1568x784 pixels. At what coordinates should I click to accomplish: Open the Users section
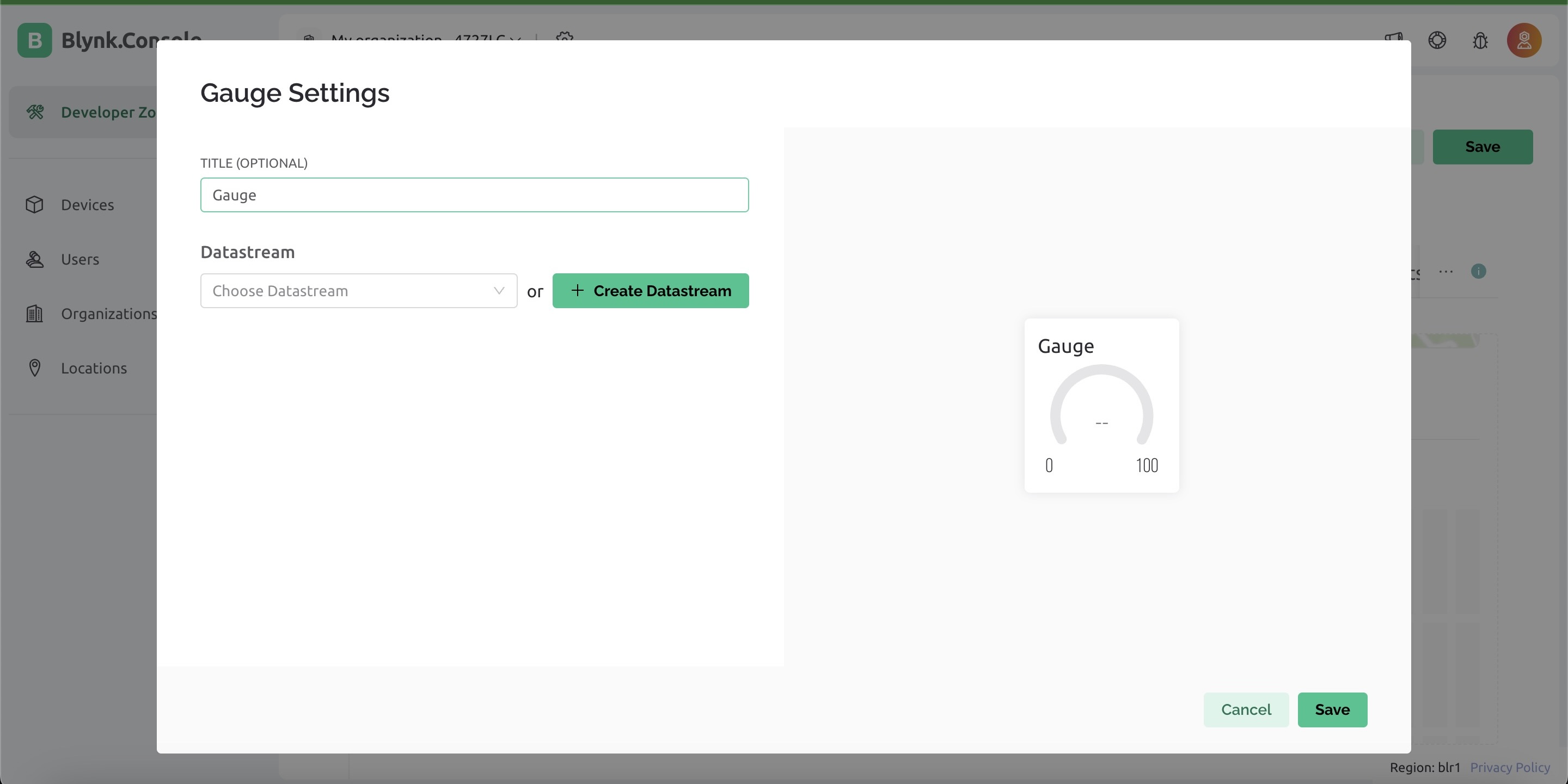[79, 259]
